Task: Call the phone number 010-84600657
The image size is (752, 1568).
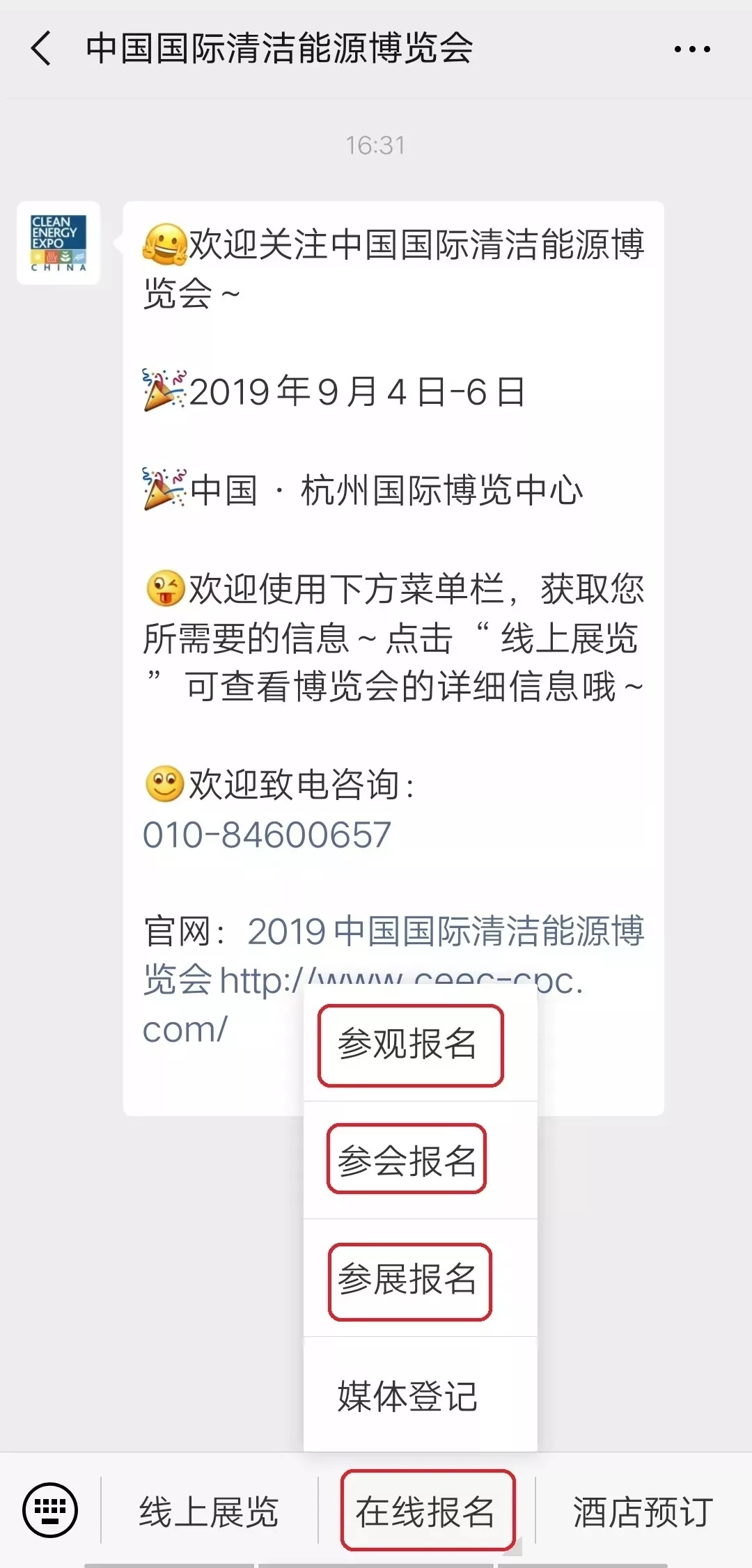Action: (x=267, y=834)
